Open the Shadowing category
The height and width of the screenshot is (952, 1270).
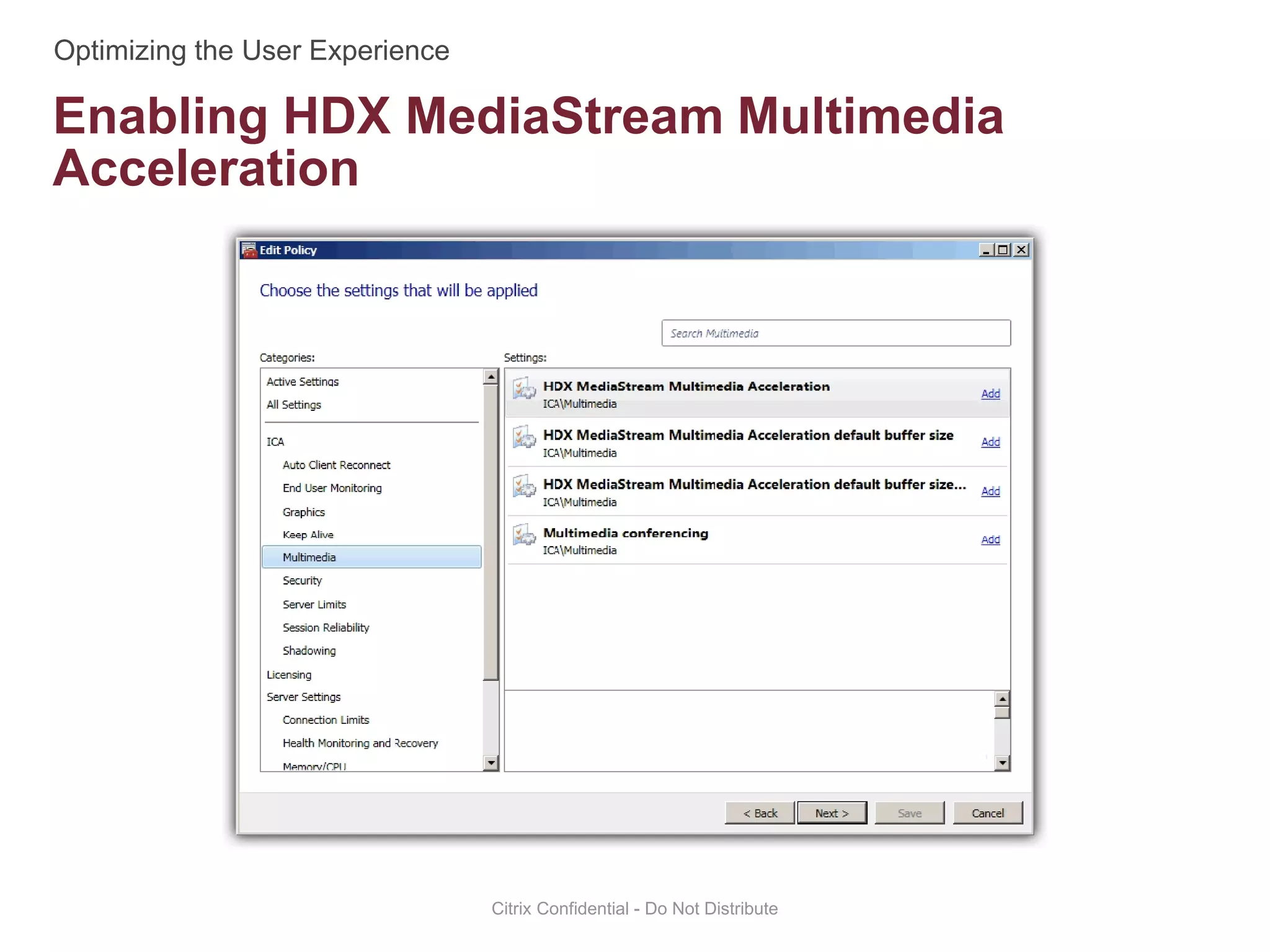pos(309,651)
